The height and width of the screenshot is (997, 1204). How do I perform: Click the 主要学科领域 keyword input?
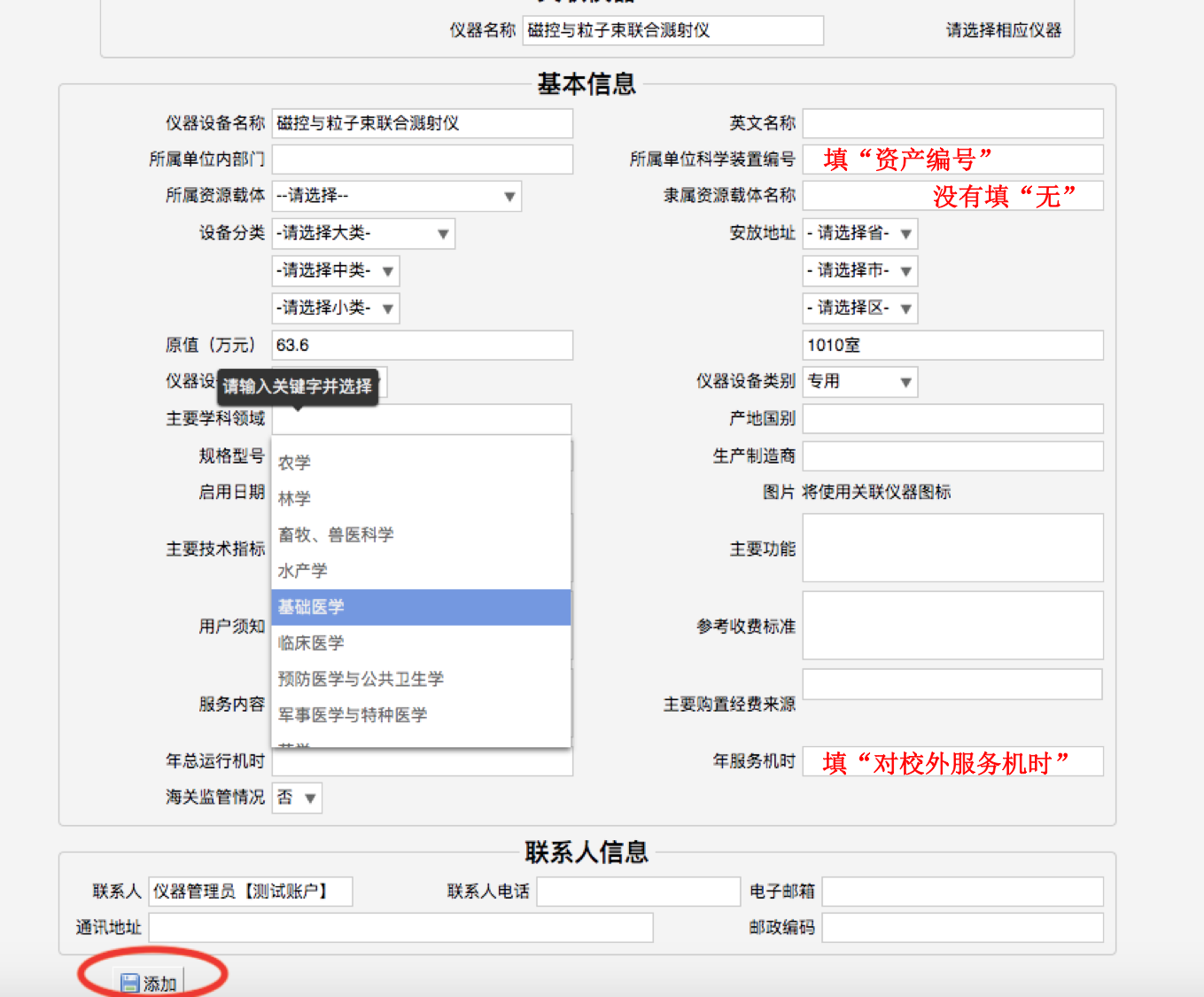[422, 419]
